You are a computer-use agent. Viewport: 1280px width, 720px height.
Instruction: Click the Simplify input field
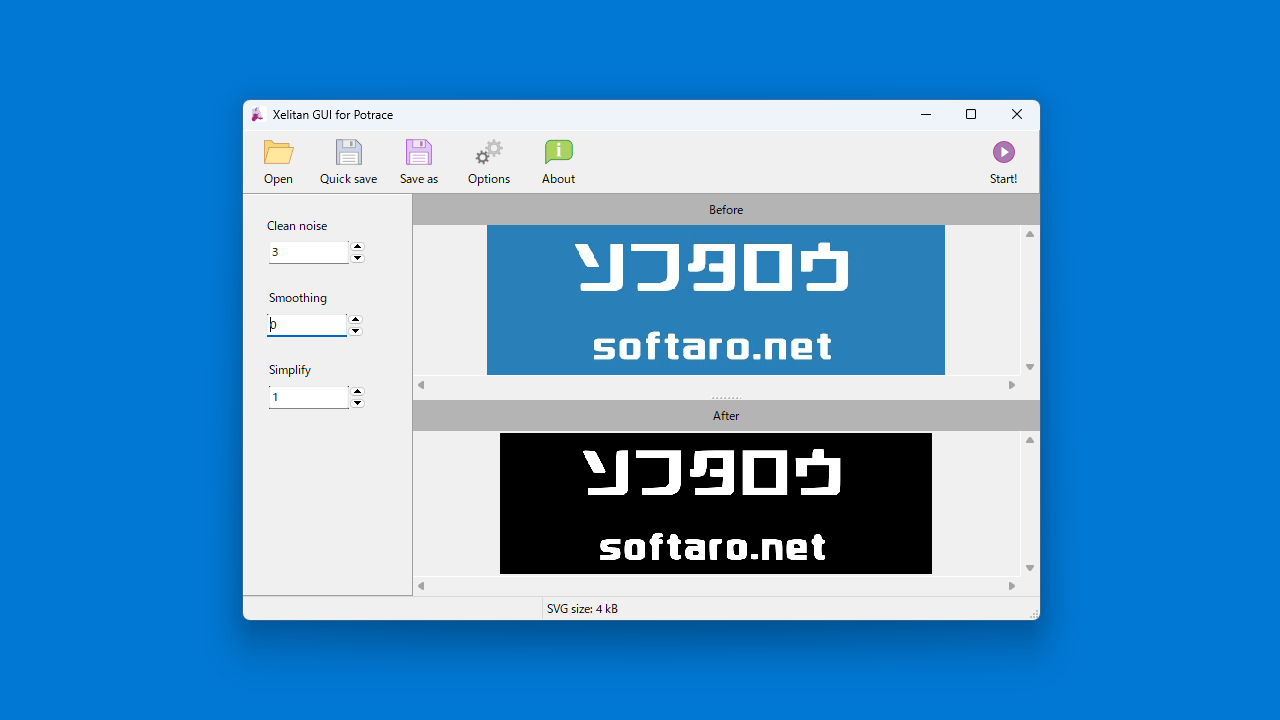(308, 397)
